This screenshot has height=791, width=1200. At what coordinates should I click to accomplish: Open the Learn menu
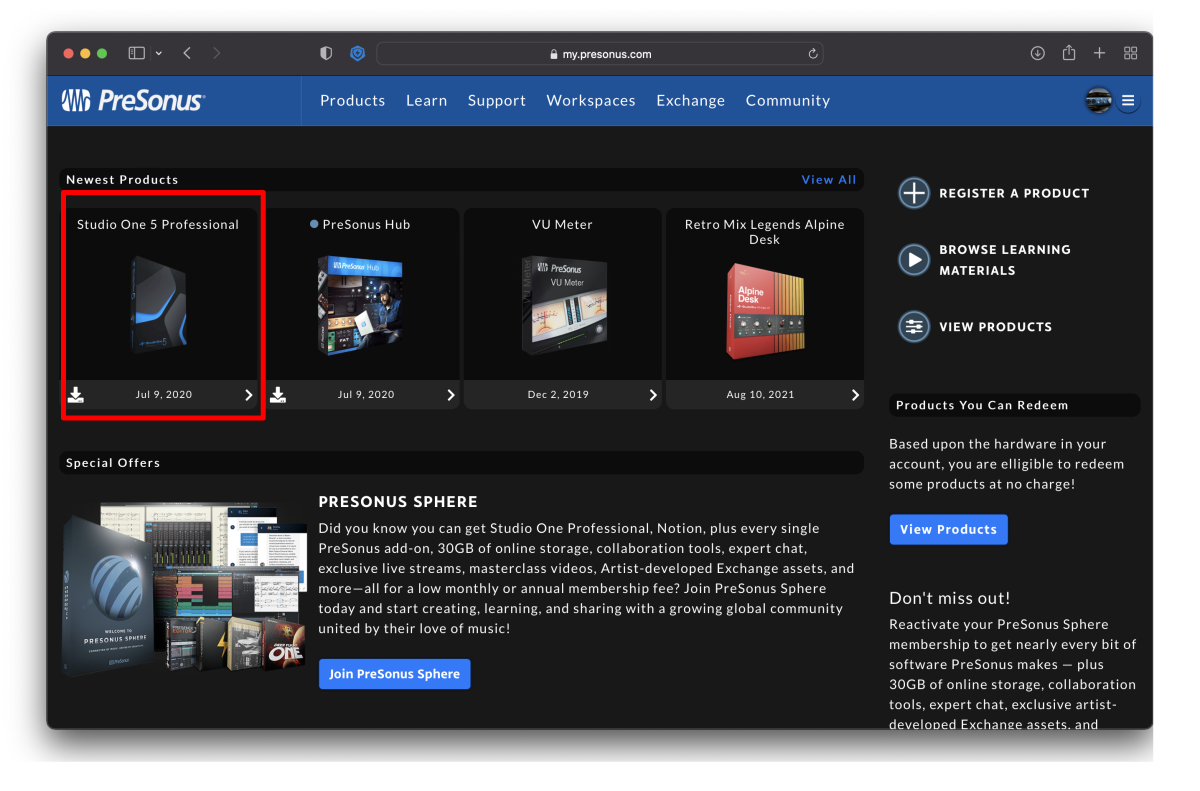click(426, 100)
